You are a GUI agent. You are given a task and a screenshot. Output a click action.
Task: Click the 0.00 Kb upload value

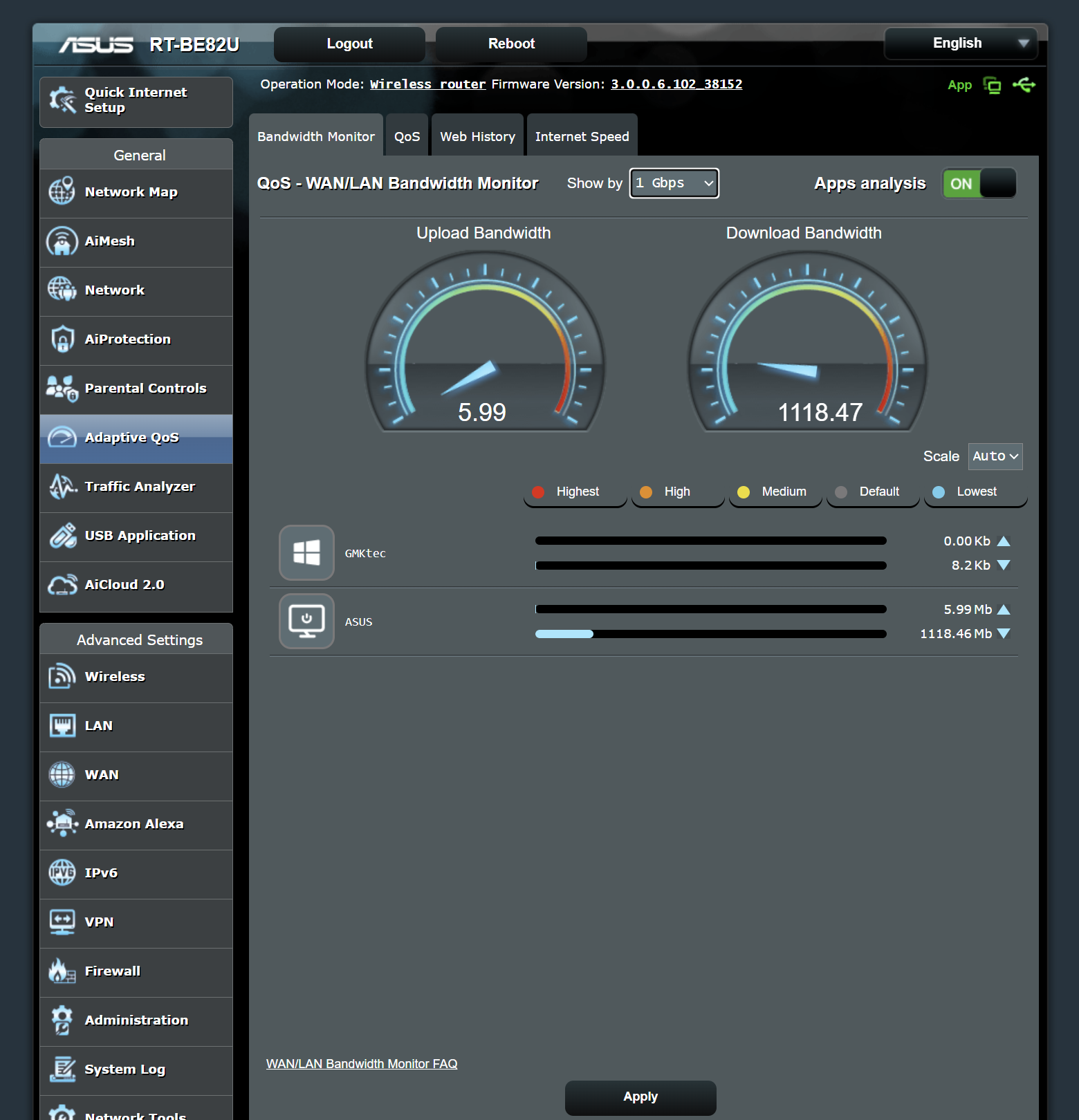[x=967, y=541]
